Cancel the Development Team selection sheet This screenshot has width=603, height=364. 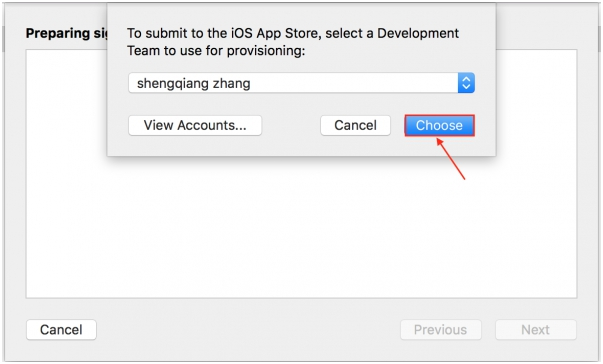pos(355,125)
